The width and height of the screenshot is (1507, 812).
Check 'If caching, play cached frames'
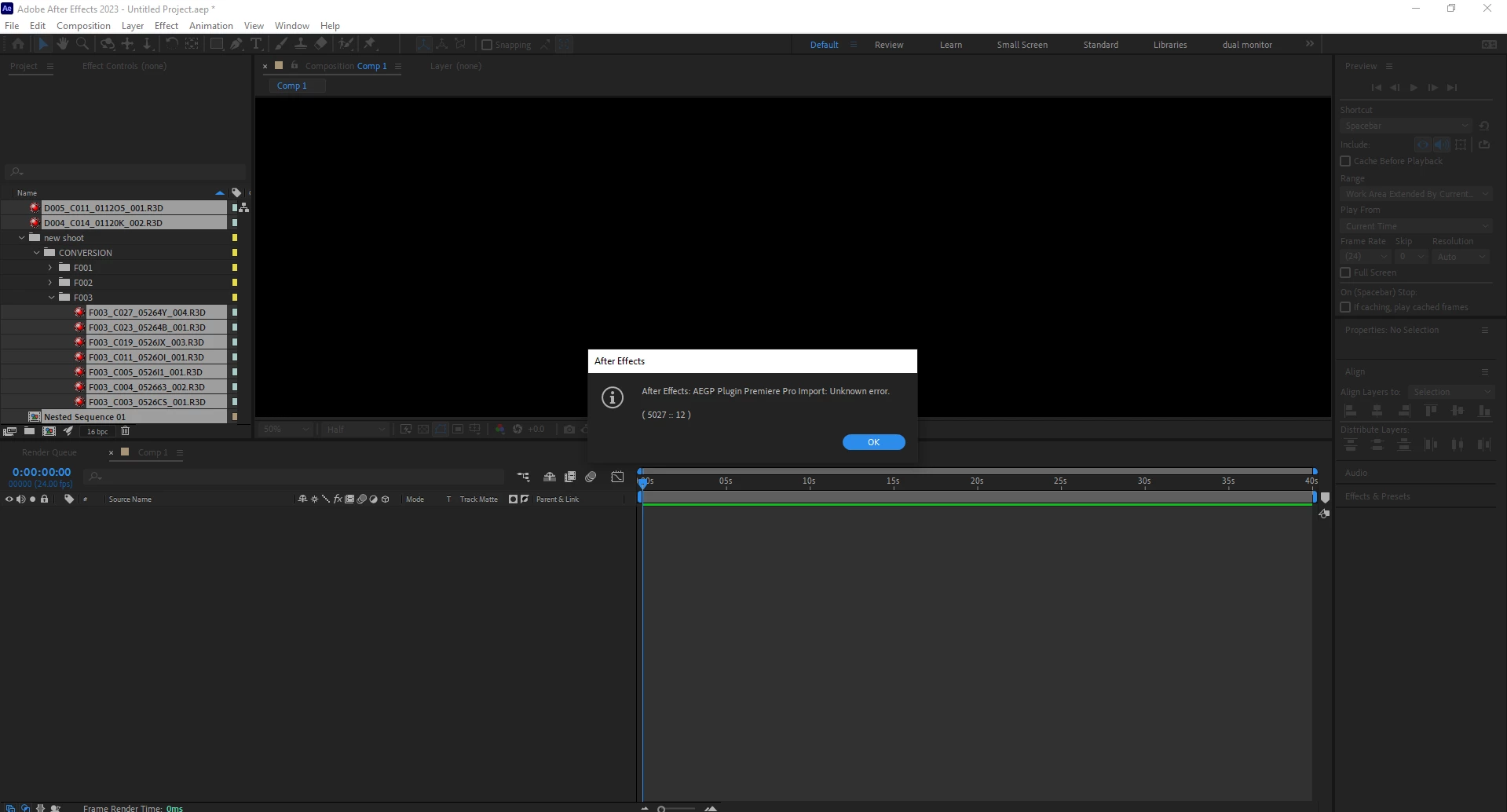pyautogui.click(x=1345, y=307)
